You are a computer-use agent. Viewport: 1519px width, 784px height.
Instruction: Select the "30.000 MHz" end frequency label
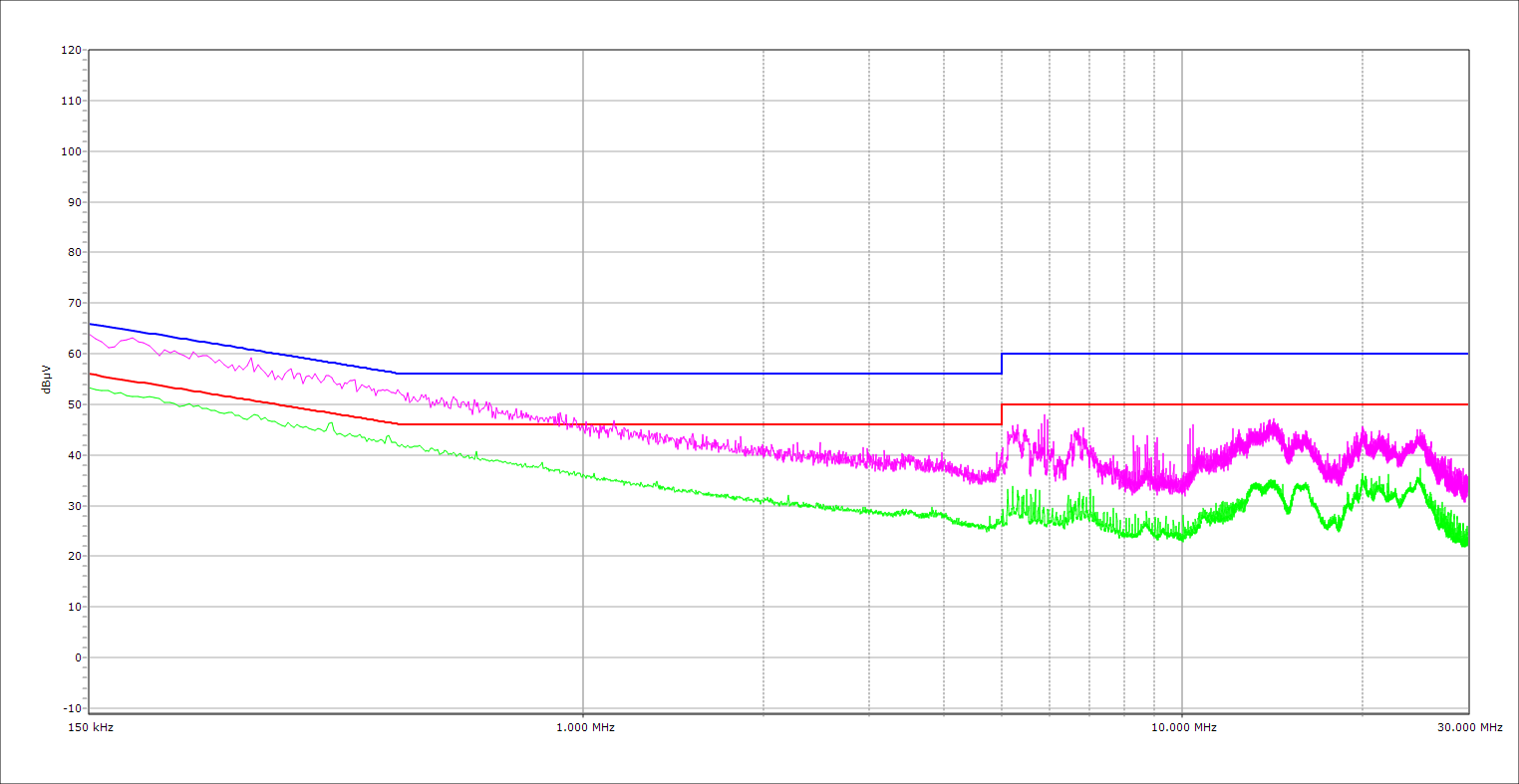[1469, 727]
